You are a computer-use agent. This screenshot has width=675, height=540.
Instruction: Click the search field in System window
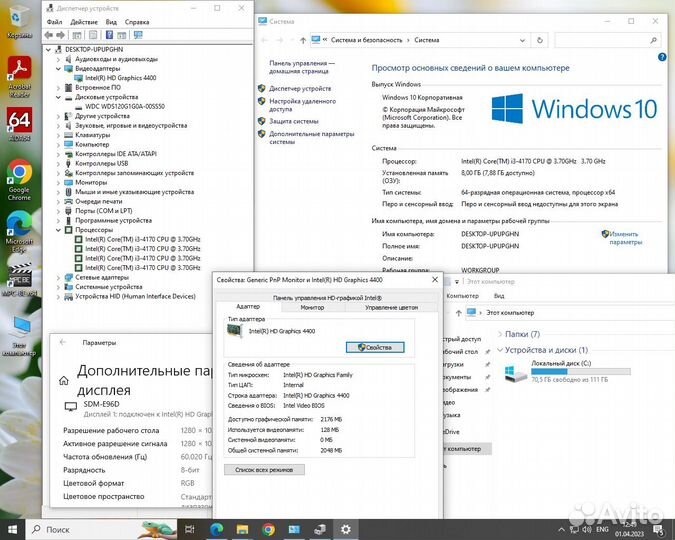click(x=607, y=40)
